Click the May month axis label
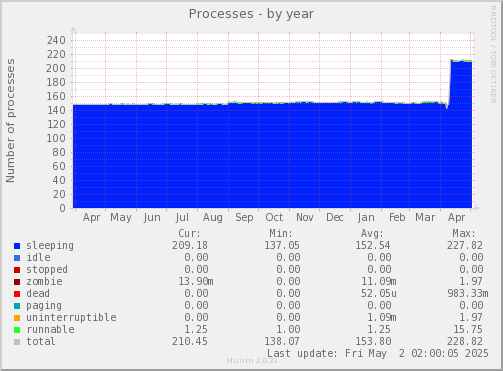The width and height of the screenshot is (503, 371). [x=121, y=218]
